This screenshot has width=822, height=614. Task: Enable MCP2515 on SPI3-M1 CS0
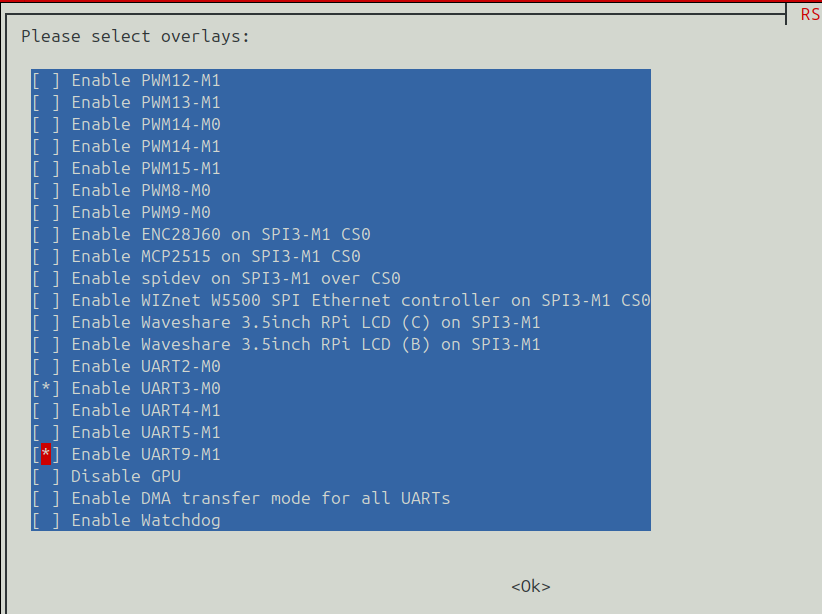tap(341, 256)
